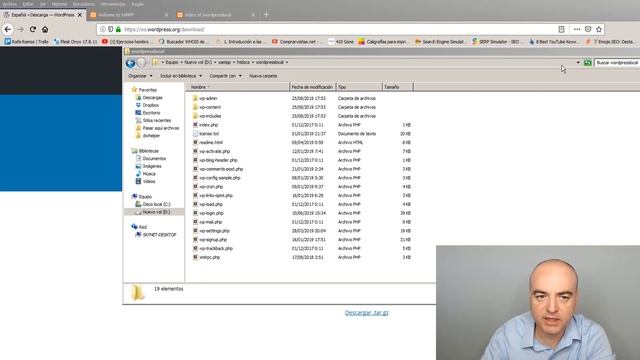Click Explorer forward navigation arrow
Viewport: 640px width, 360px height.
tap(141, 63)
